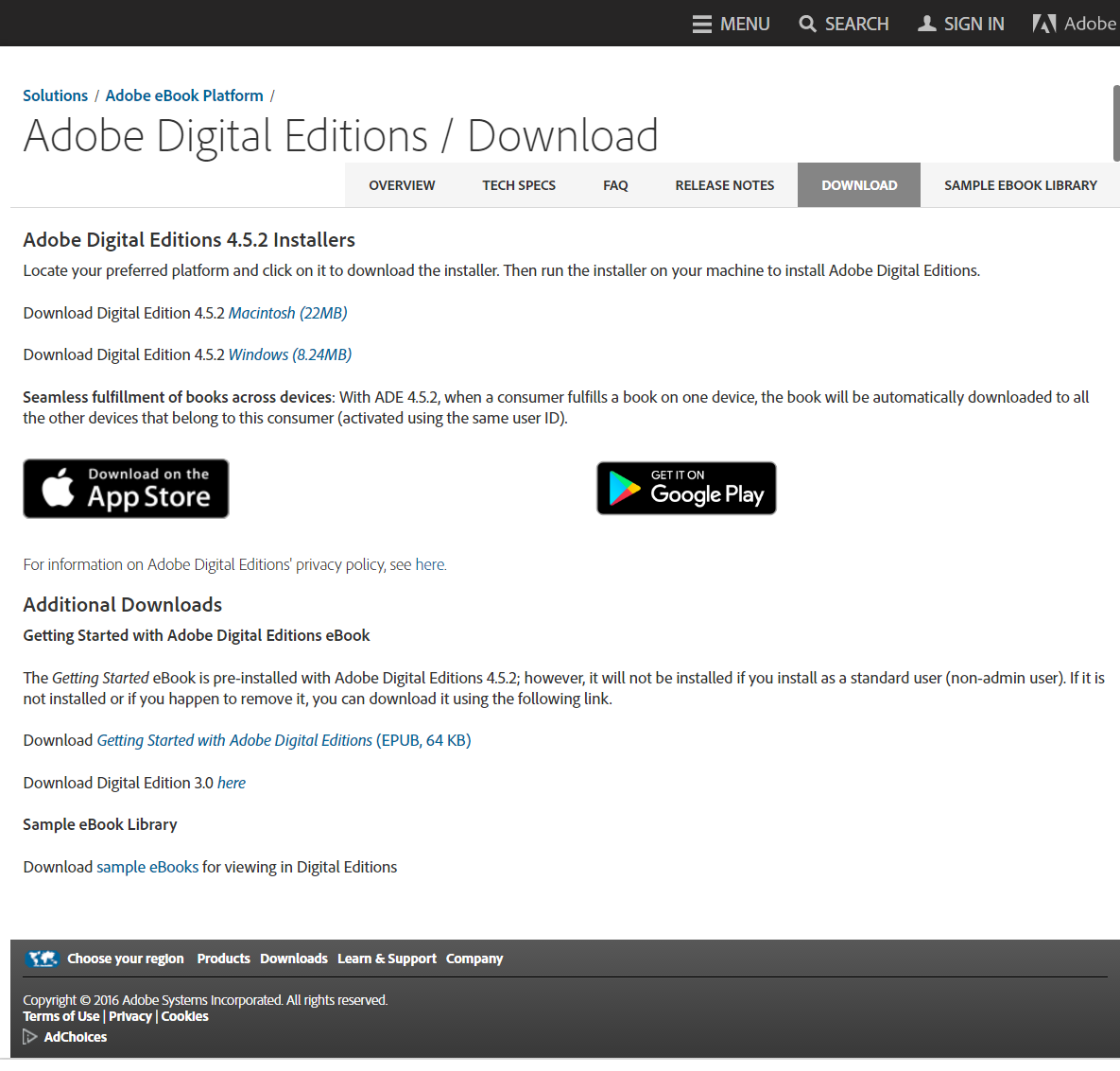Open the App Store download badge
The image size is (1120, 1071).
125,488
